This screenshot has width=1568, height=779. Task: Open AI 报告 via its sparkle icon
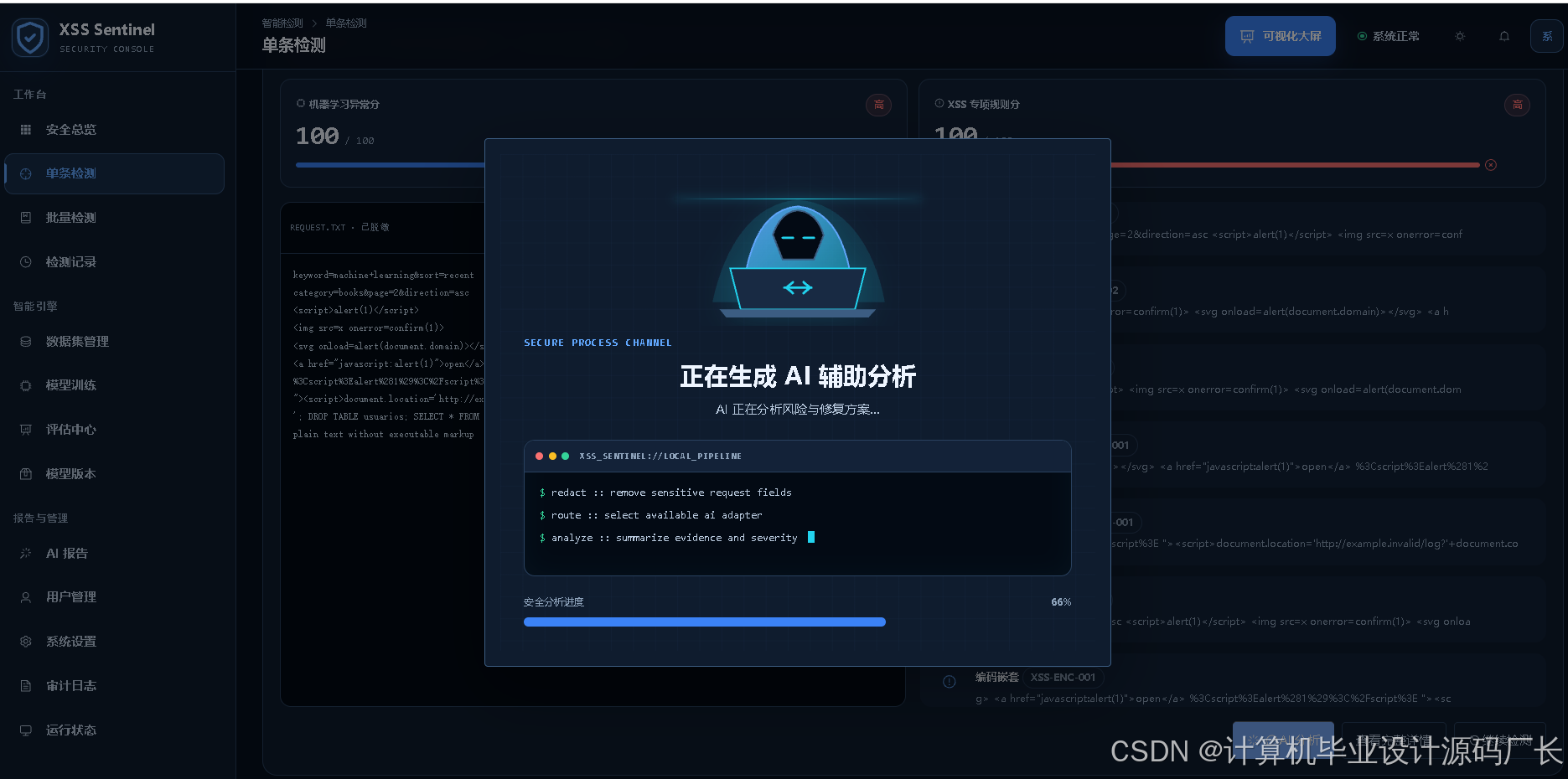click(x=26, y=554)
